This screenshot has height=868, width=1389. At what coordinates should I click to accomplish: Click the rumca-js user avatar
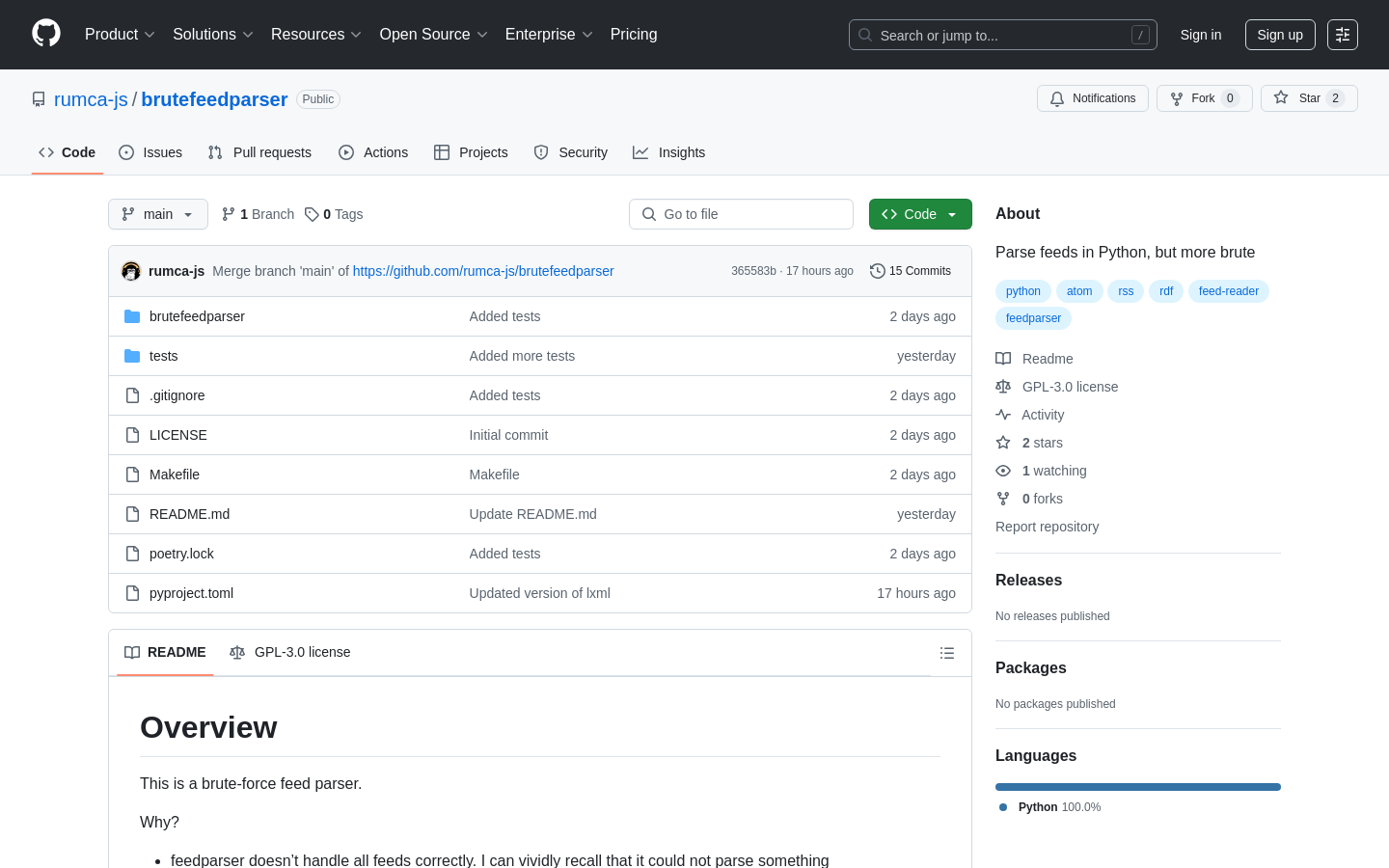pyautogui.click(x=131, y=271)
